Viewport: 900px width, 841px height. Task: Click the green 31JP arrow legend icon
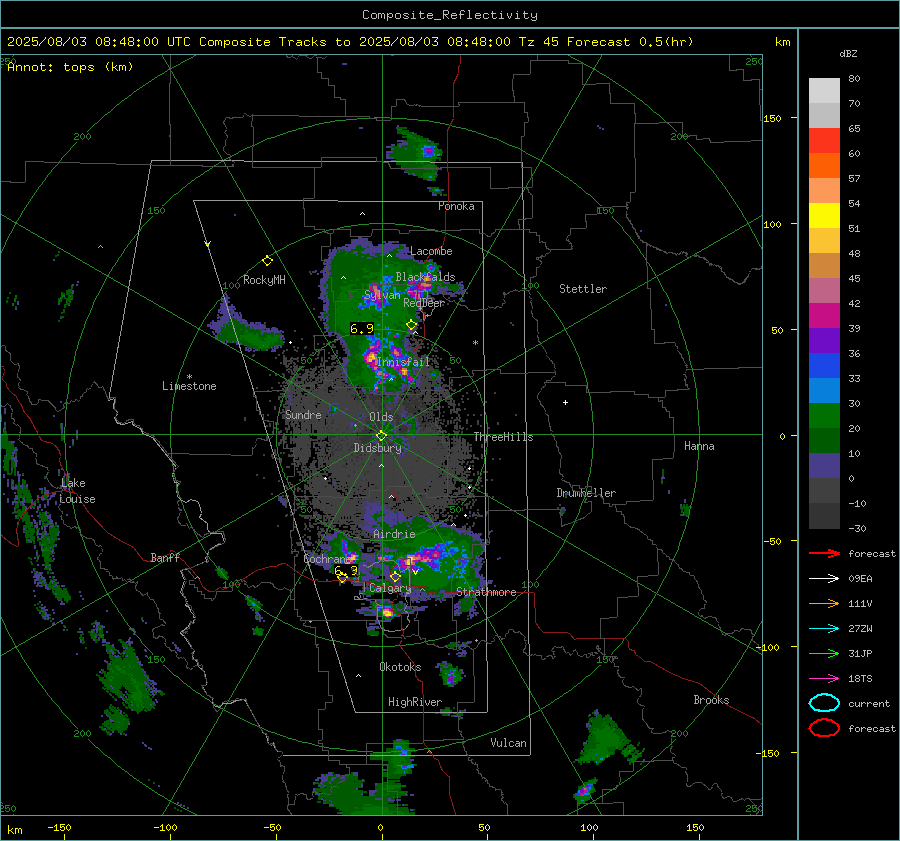[x=824, y=653]
